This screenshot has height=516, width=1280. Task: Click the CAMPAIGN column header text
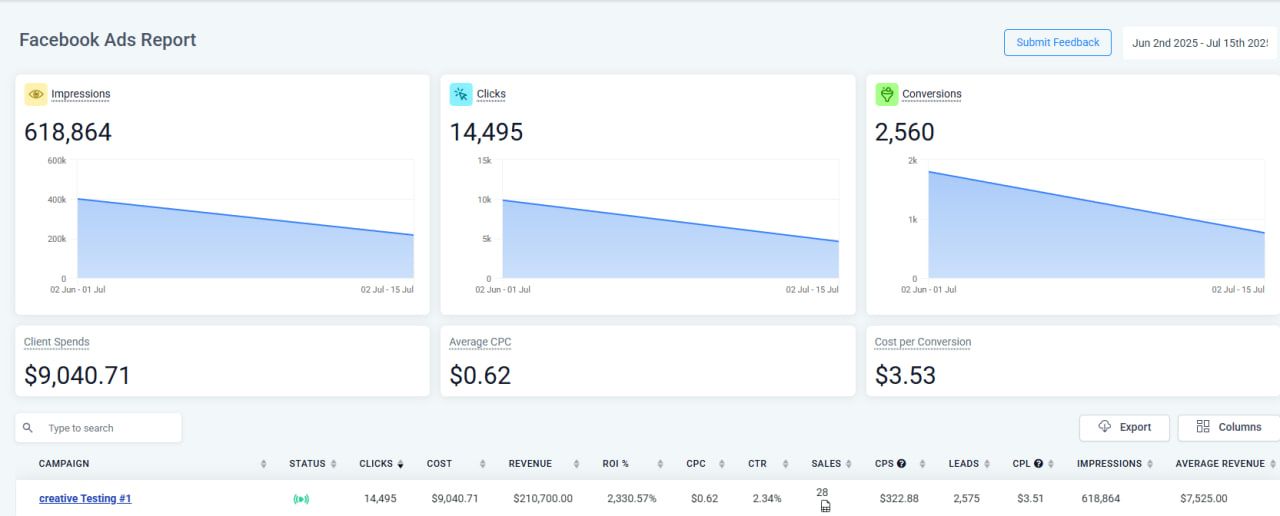coord(64,464)
